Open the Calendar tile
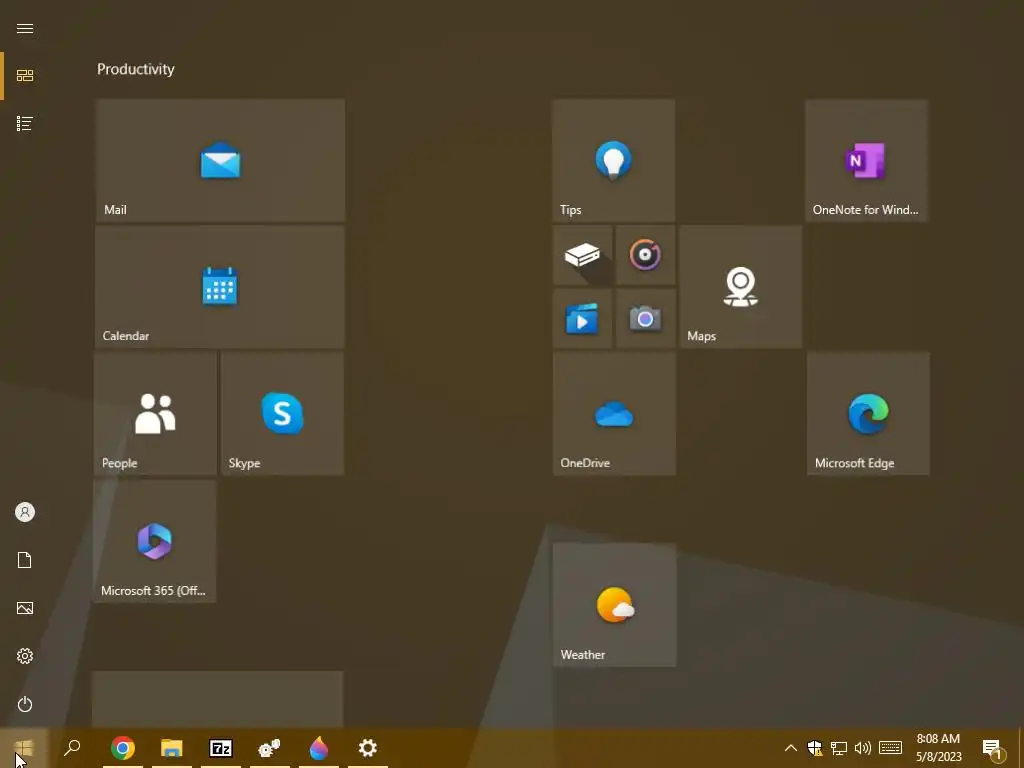The height and width of the screenshot is (768, 1024). [x=219, y=287]
